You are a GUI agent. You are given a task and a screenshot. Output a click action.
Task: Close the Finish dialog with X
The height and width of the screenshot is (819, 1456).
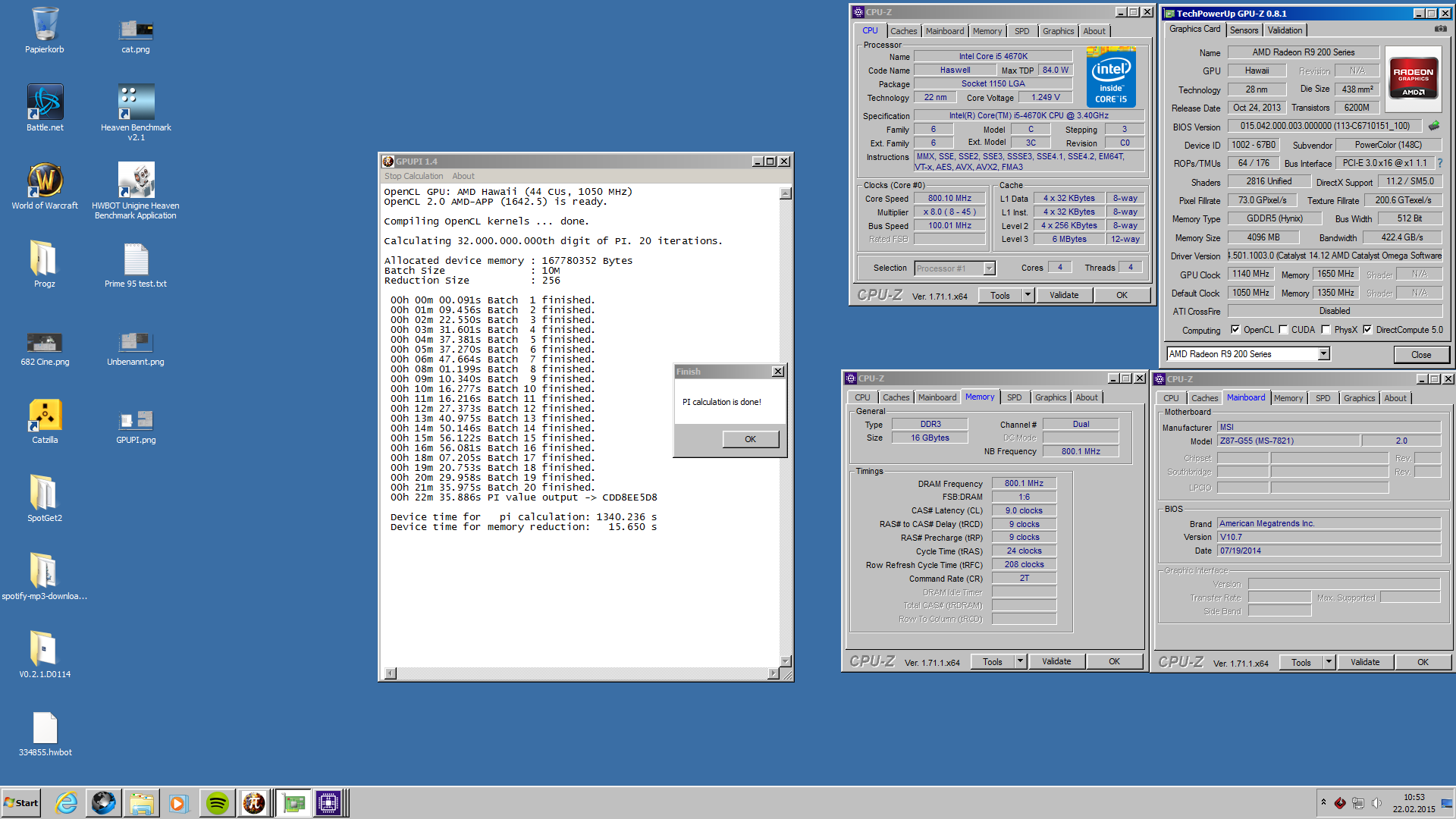click(777, 372)
